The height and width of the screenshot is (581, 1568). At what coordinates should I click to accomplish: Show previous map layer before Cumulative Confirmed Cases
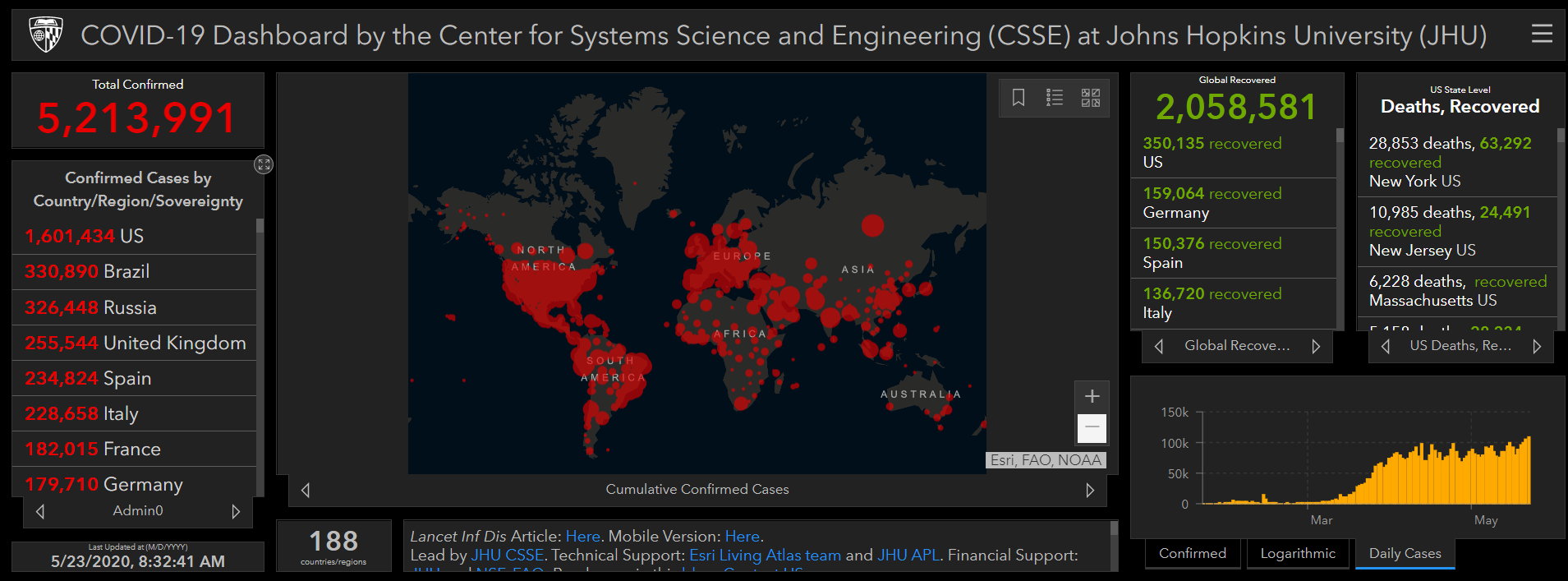click(x=306, y=490)
